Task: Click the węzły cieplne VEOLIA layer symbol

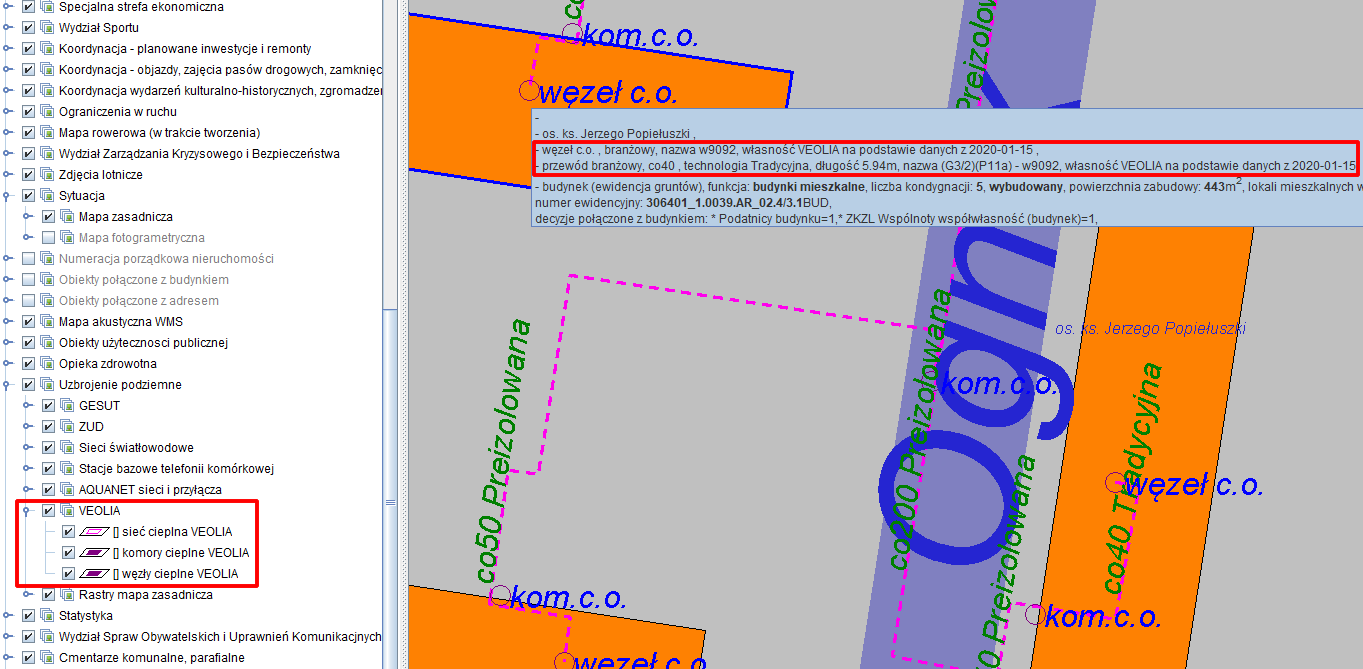Action: (94, 574)
